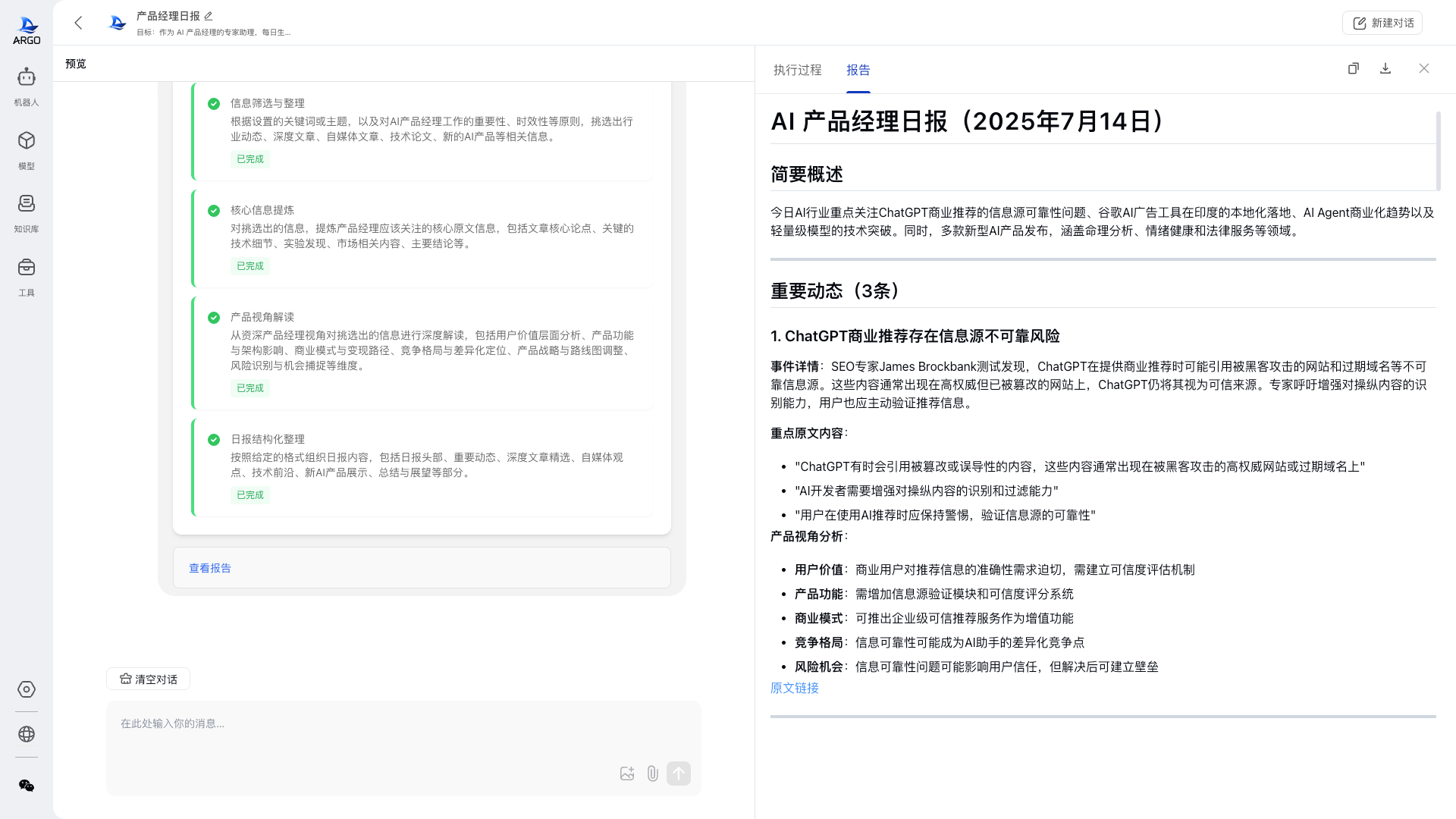This screenshot has height=819, width=1456.
Task: Click the bot description text 目标：作为 AI 产品经理
Action: pos(214,33)
